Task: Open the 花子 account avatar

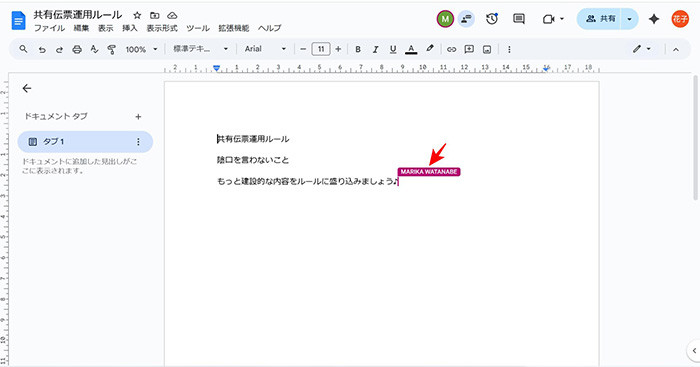Action: coord(680,19)
